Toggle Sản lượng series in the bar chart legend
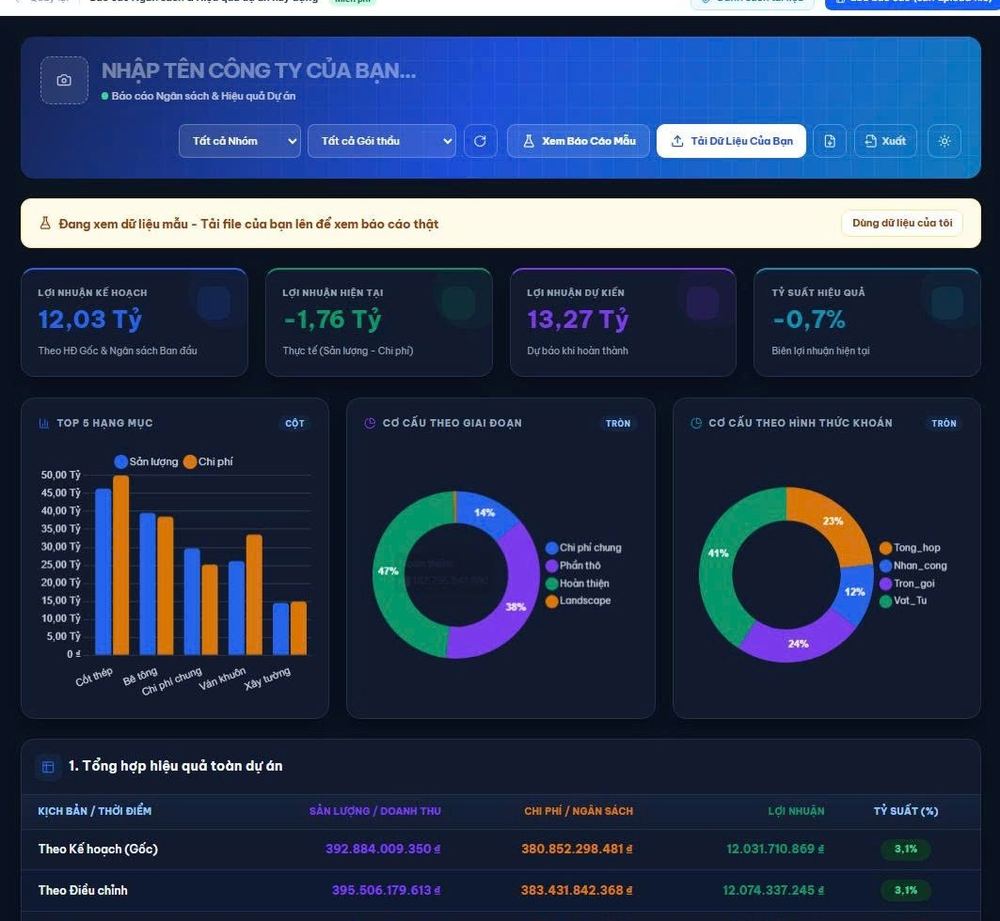 tap(147, 462)
